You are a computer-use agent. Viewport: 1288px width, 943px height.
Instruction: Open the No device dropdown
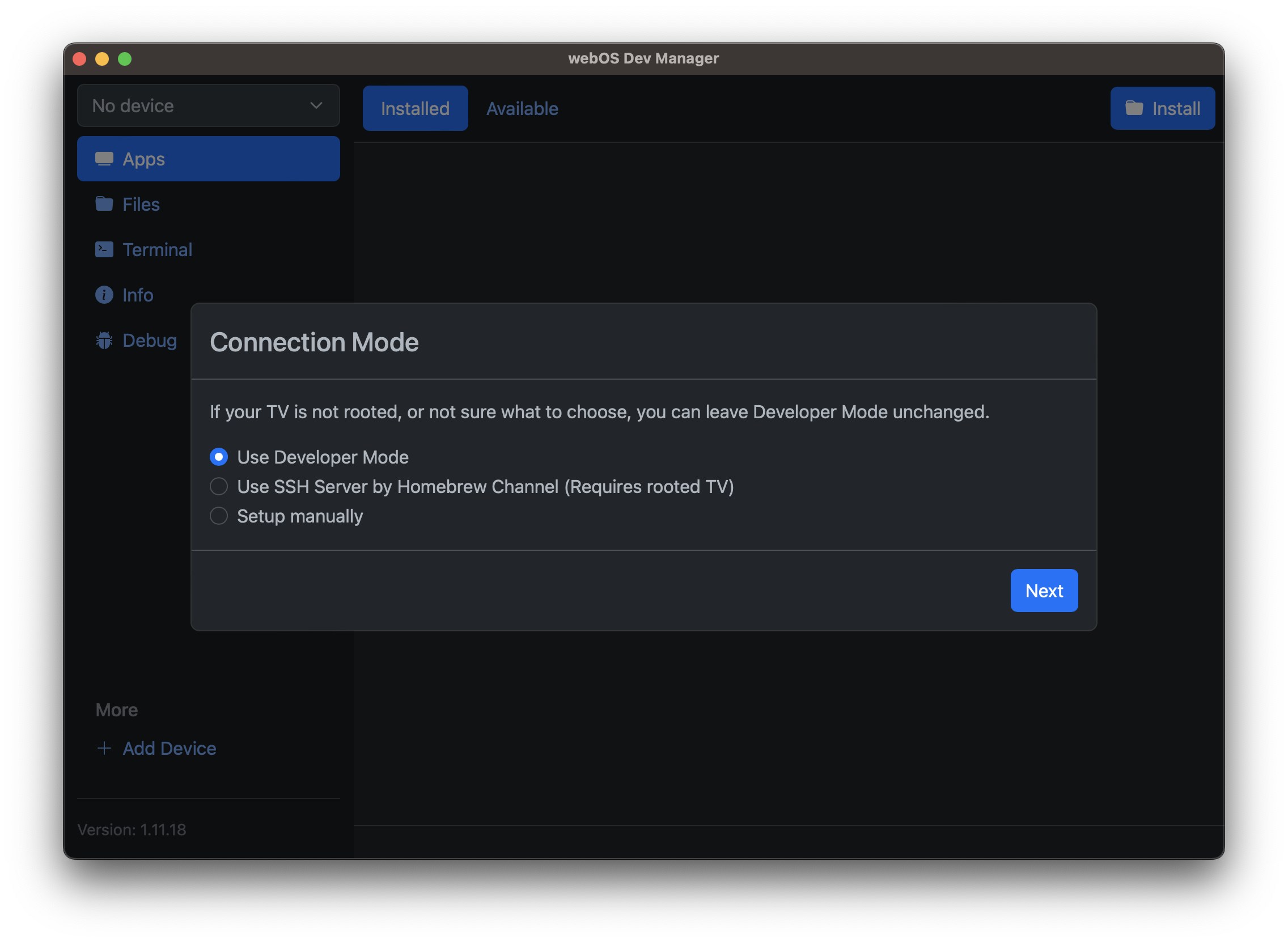coord(208,105)
